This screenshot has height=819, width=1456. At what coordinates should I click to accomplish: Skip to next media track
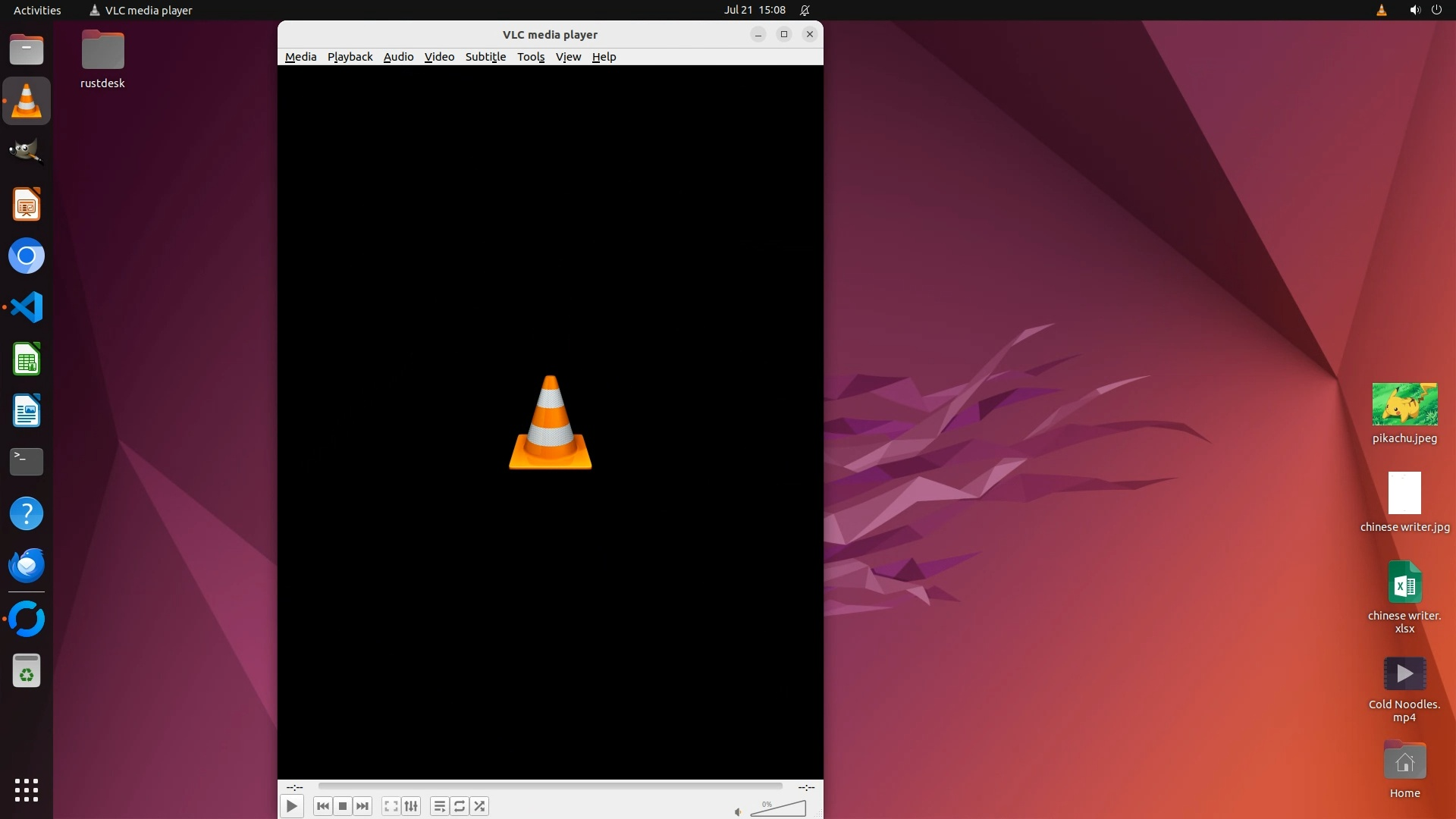pyautogui.click(x=362, y=806)
